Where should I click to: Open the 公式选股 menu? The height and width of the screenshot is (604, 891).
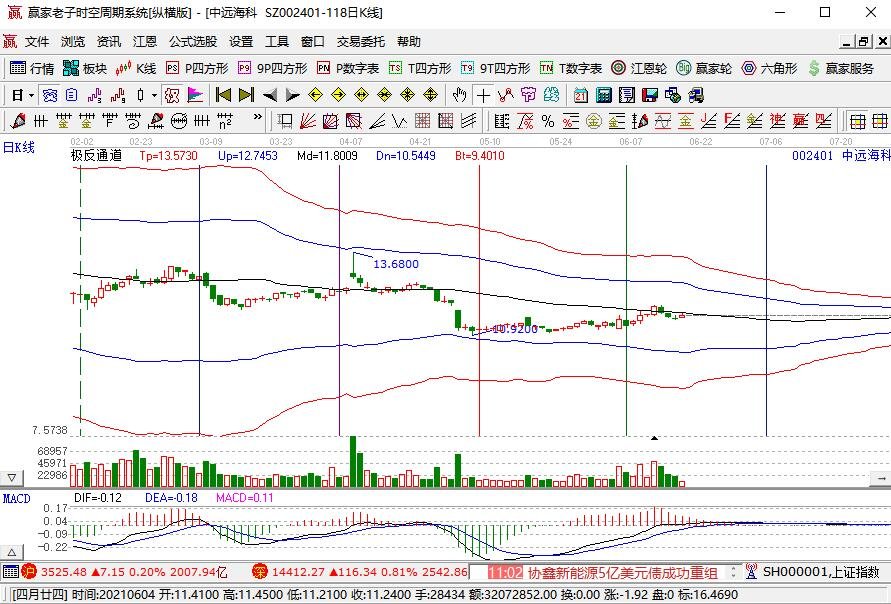coord(193,41)
